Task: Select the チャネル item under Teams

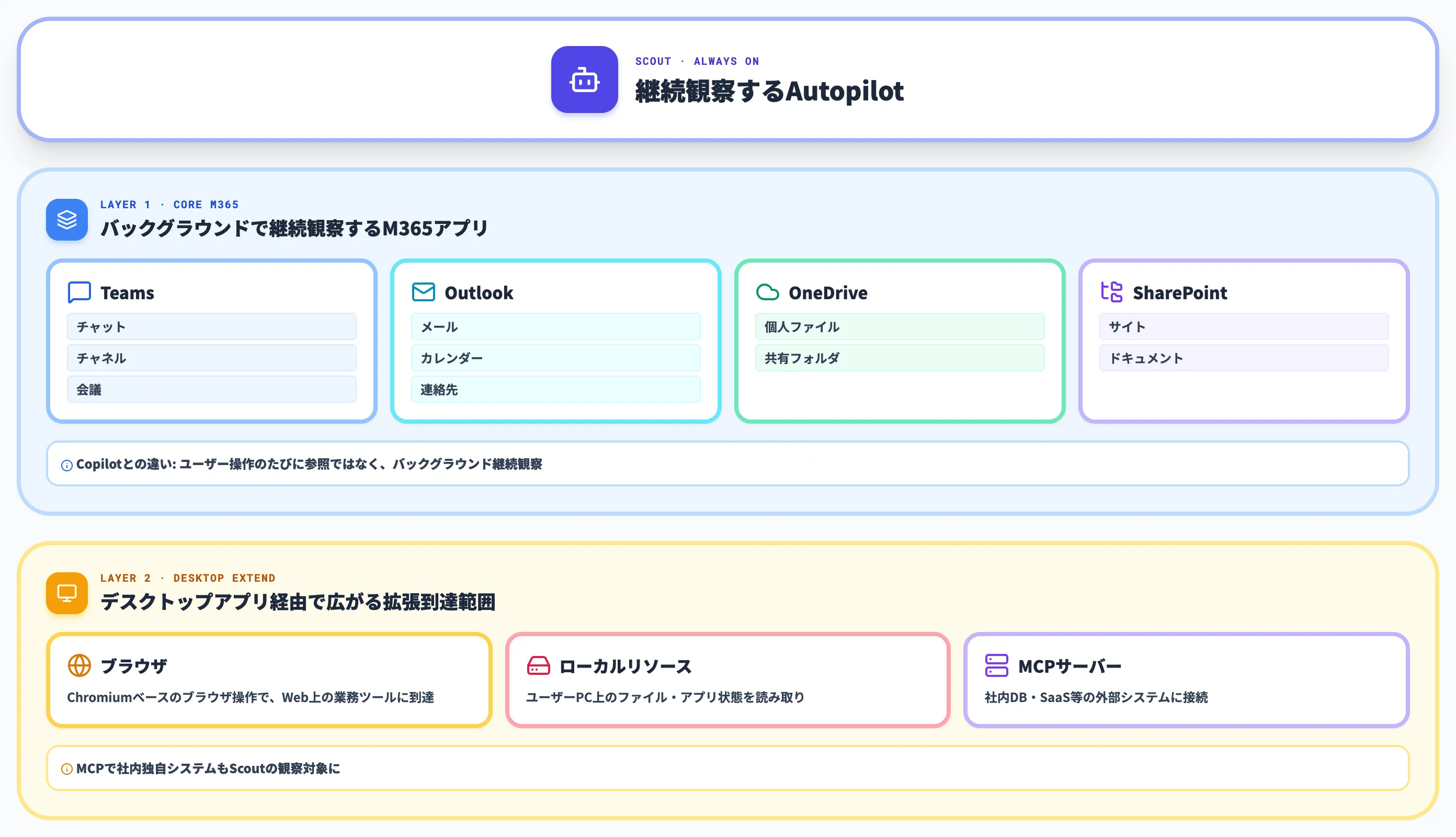Action: [x=211, y=358]
